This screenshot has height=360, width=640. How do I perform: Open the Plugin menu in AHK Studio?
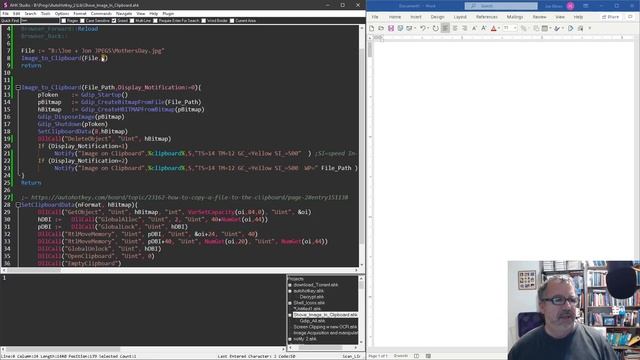[x=168, y=13]
